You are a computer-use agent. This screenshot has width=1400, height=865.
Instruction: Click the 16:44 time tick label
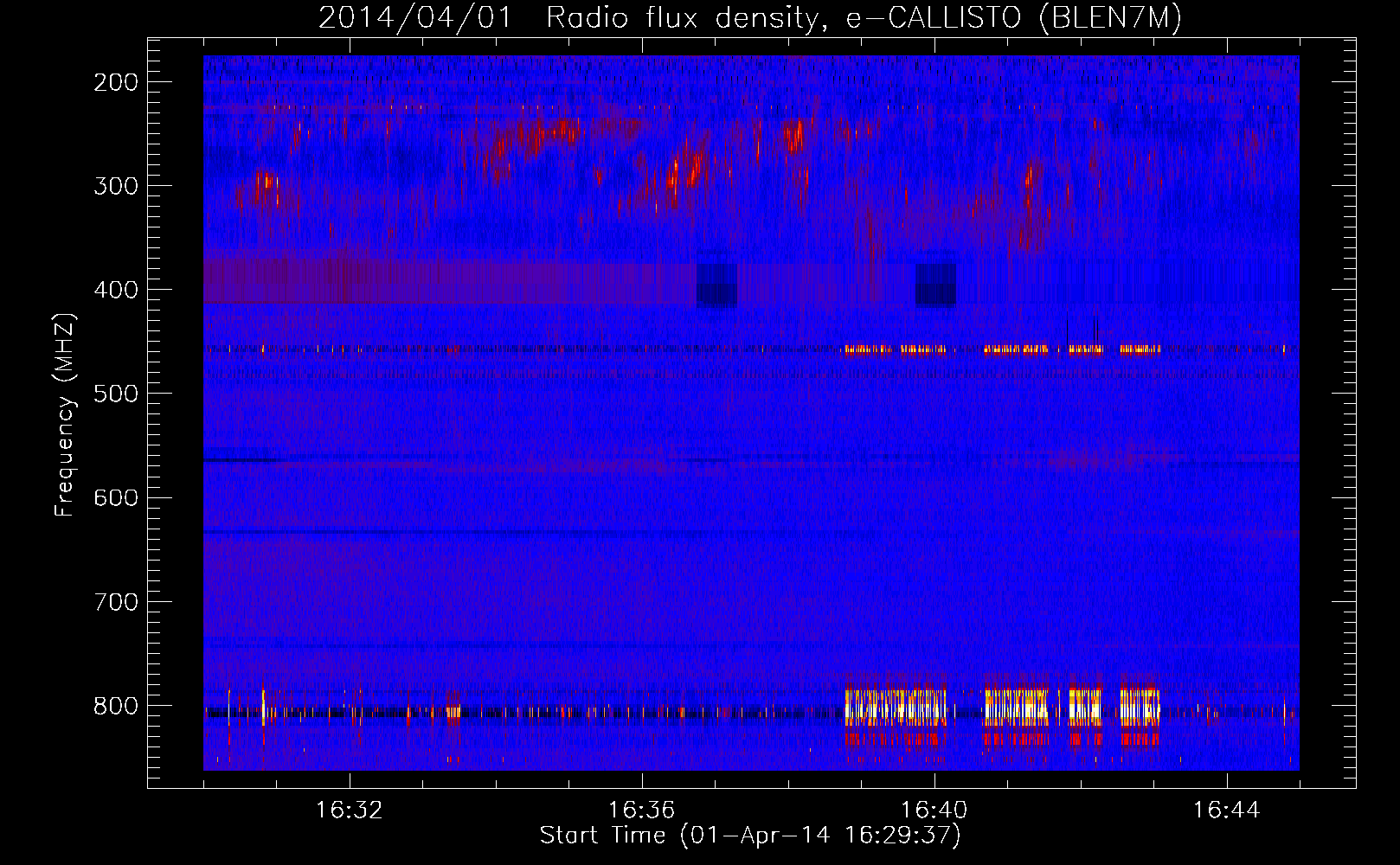1227,811
